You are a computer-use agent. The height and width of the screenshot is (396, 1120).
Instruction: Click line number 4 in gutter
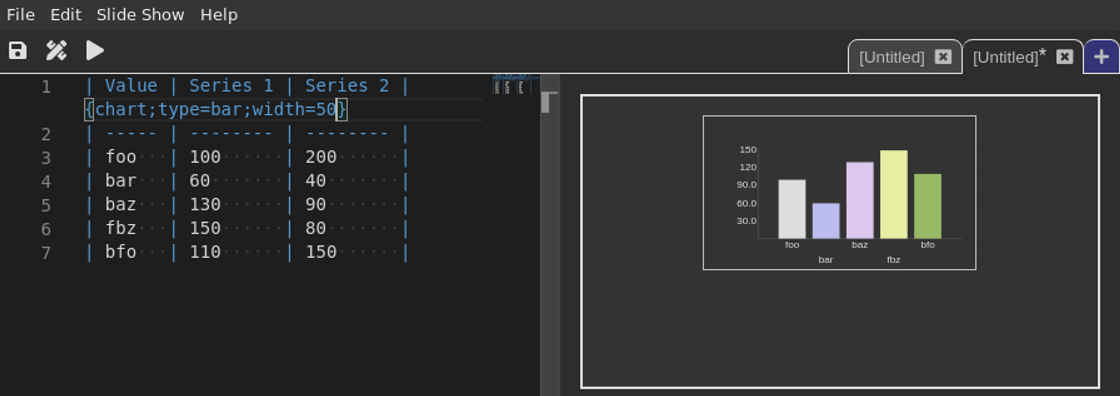click(x=46, y=181)
